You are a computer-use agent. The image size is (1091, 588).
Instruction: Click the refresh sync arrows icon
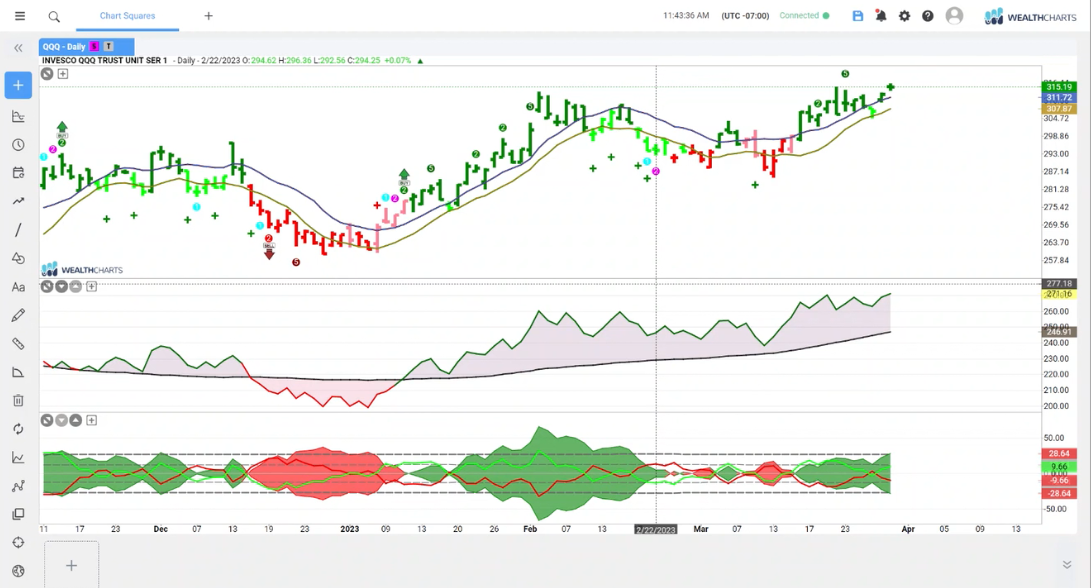(x=18, y=429)
